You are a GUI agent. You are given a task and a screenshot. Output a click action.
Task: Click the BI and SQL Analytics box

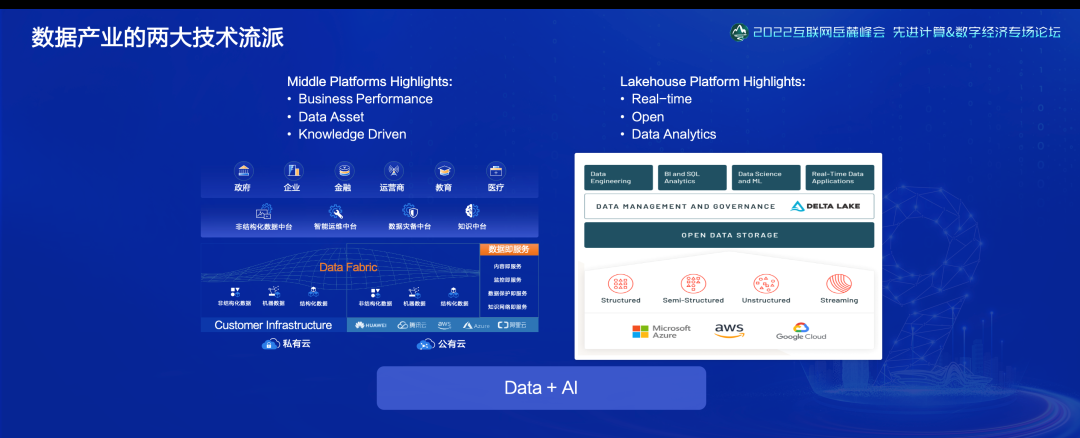click(x=692, y=178)
